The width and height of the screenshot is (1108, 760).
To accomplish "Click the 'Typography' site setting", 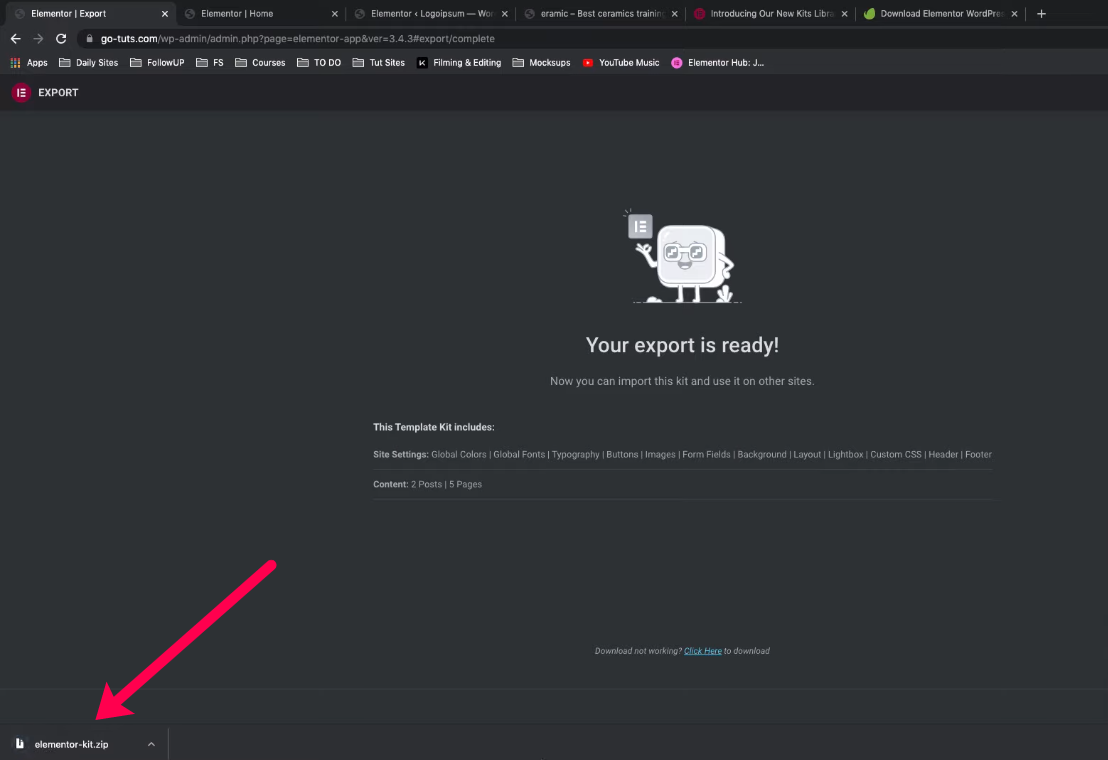I will tap(575, 455).
